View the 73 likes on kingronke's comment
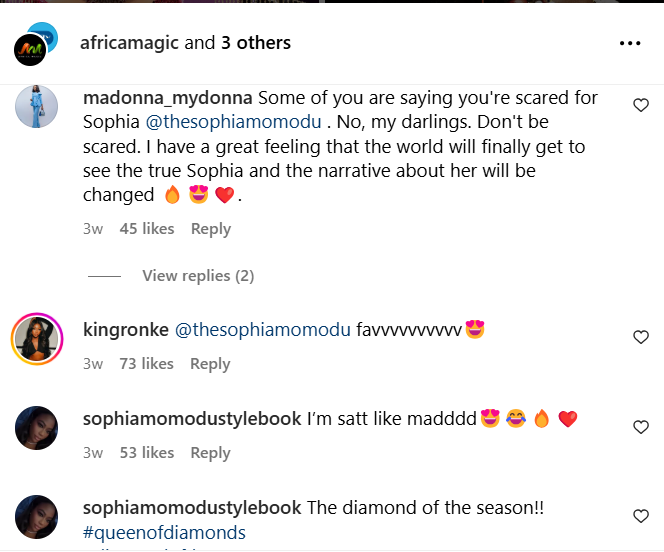The image size is (664, 552). (147, 364)
